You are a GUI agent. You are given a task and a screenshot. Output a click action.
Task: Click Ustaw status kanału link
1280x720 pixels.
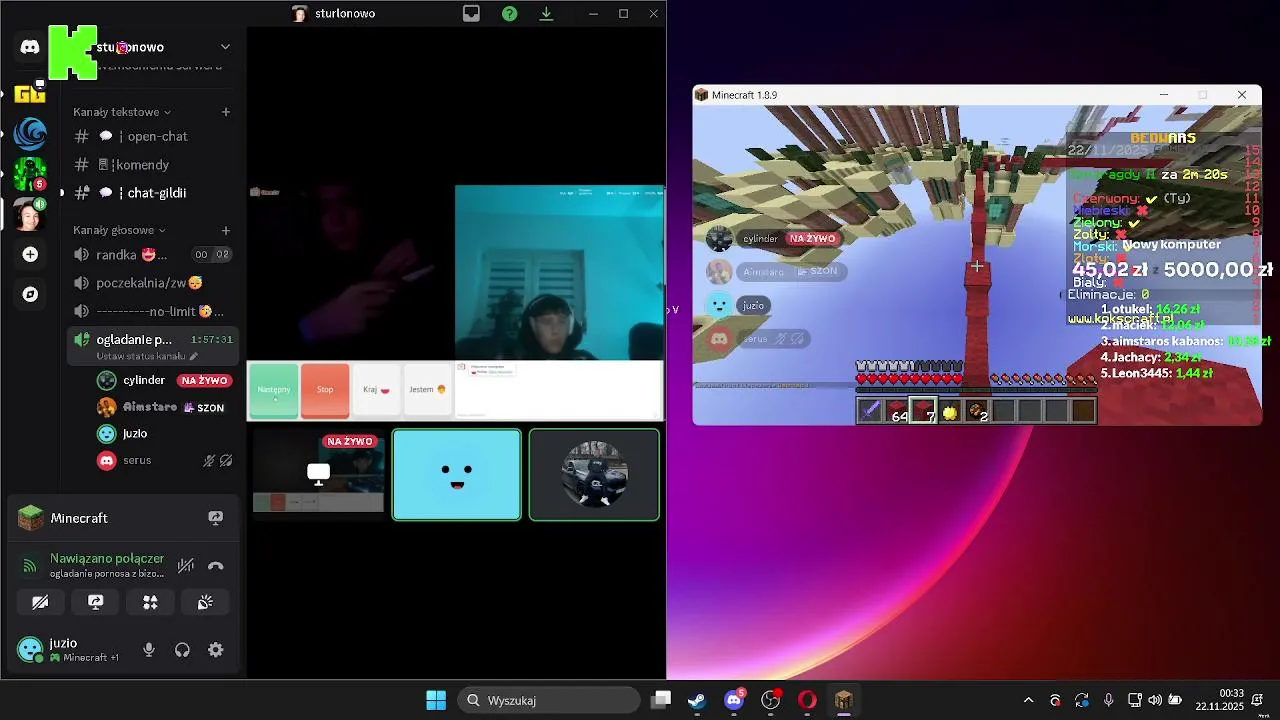(147, 356)
